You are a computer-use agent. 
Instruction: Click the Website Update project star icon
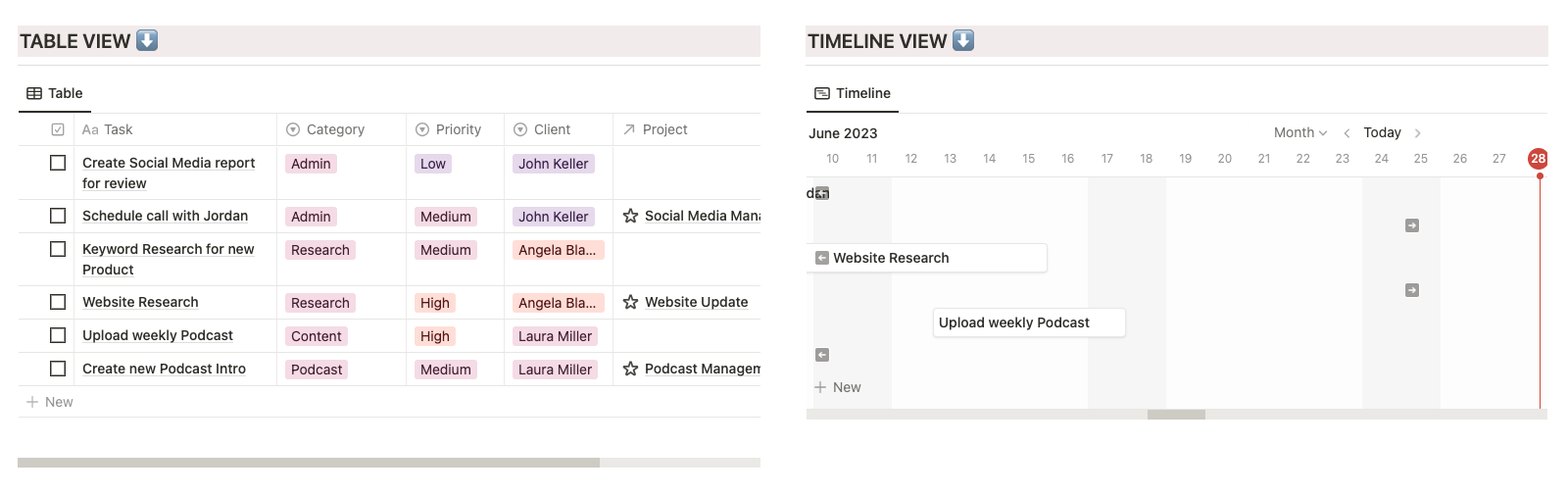[630, 302]
